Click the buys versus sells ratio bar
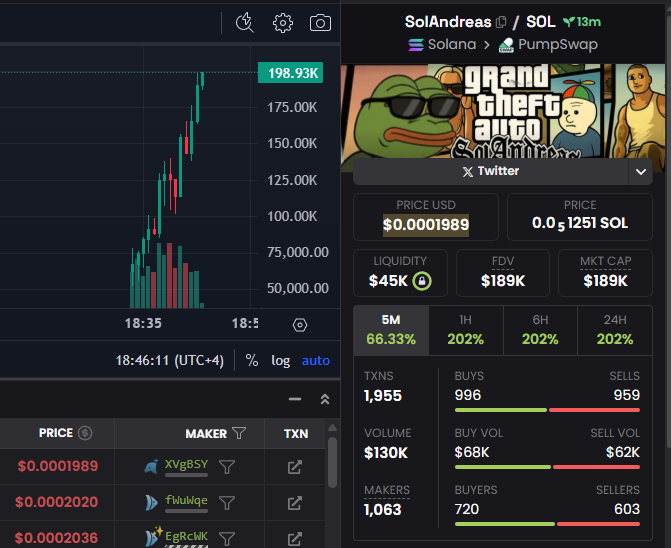The width and height of the screenshot is (671, 548). [547, 410]
